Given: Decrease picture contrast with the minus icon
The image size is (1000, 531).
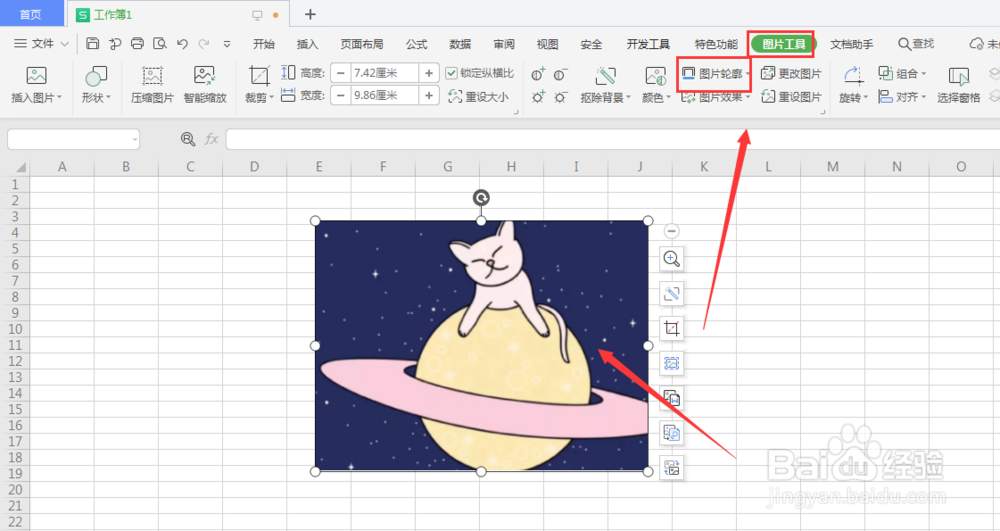Looking at the screenshot, I should click(x=561, y=75).
